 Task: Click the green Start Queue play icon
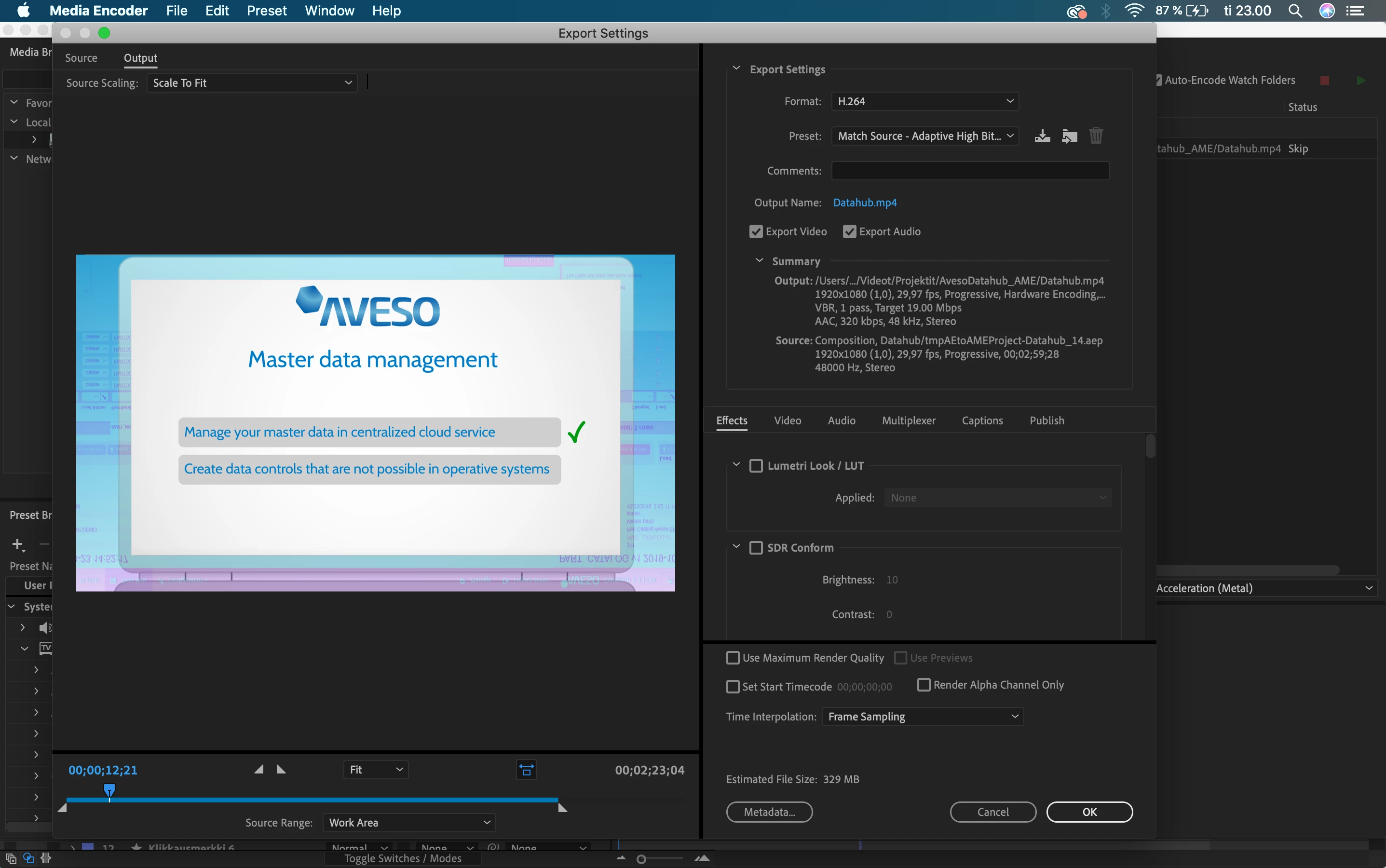(1361, 81)
